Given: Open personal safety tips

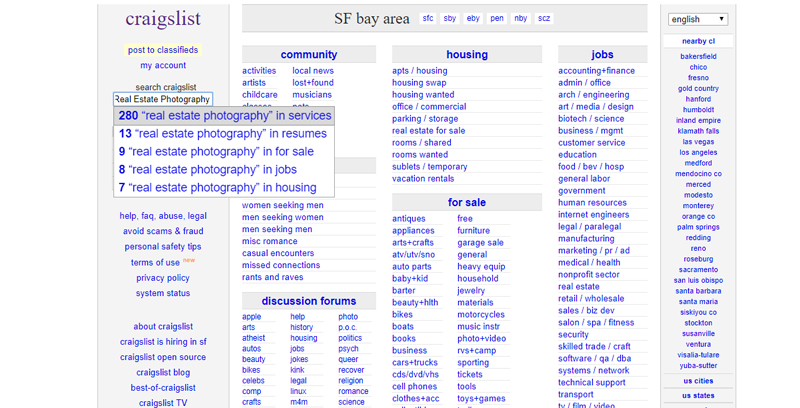Looking at the screenshot, I should (x=163, y=246).
